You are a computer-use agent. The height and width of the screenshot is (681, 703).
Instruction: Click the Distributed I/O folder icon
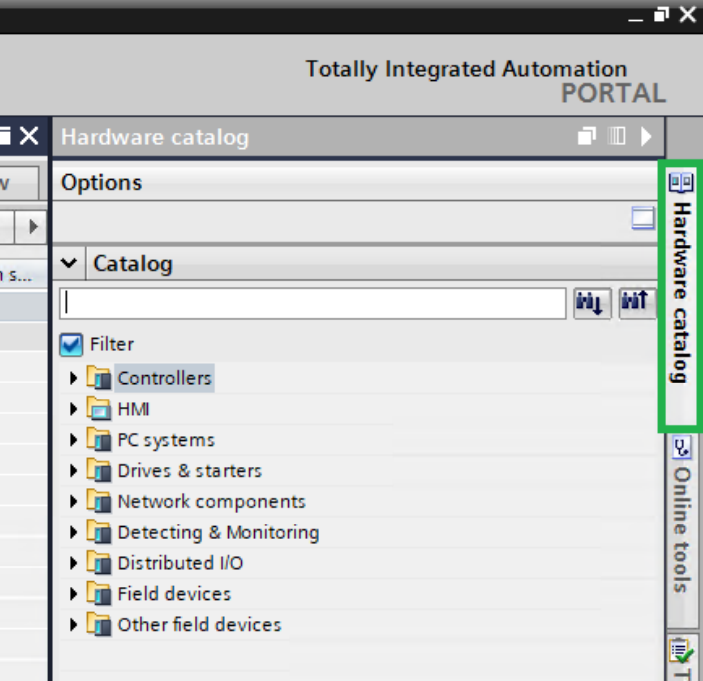pos(98,562)
